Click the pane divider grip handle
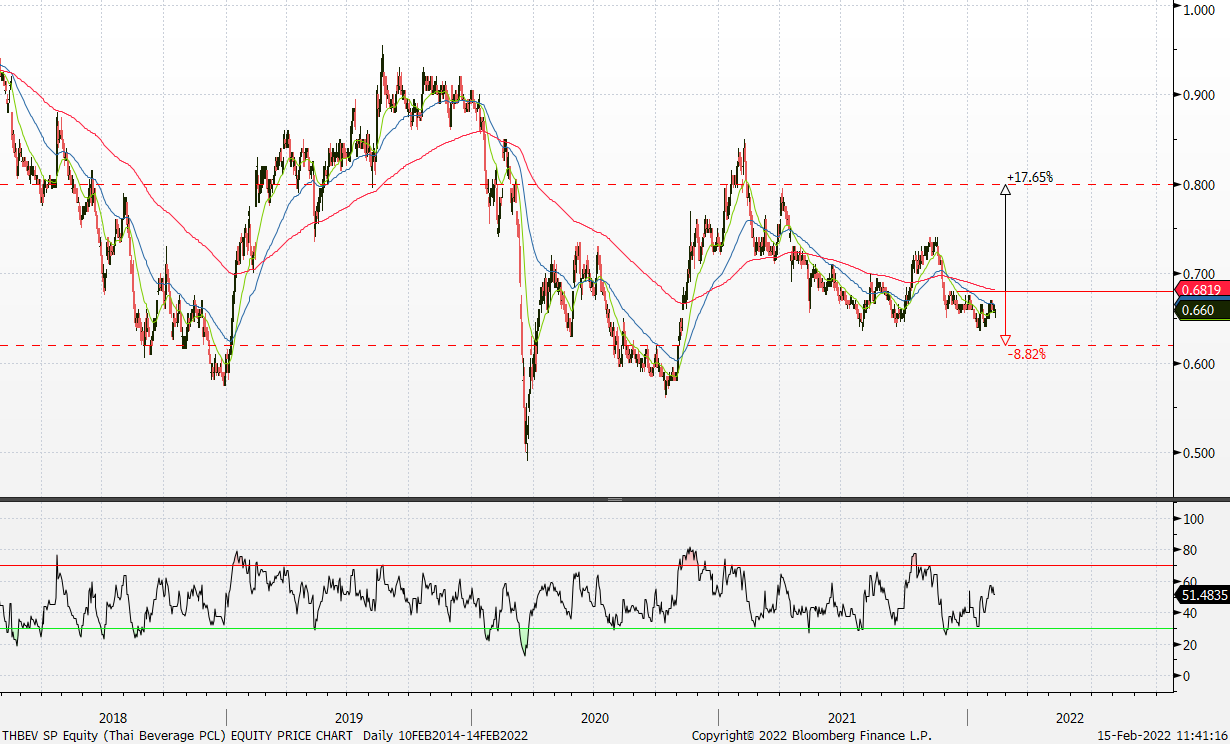This screenshot has width=1230, height=744. point(615,499)
